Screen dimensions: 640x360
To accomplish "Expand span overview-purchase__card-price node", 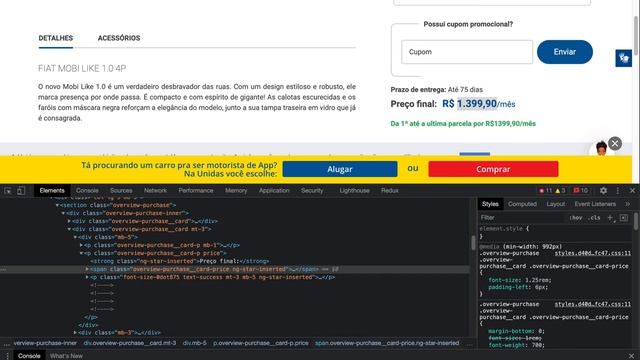I will coord(87,269).
